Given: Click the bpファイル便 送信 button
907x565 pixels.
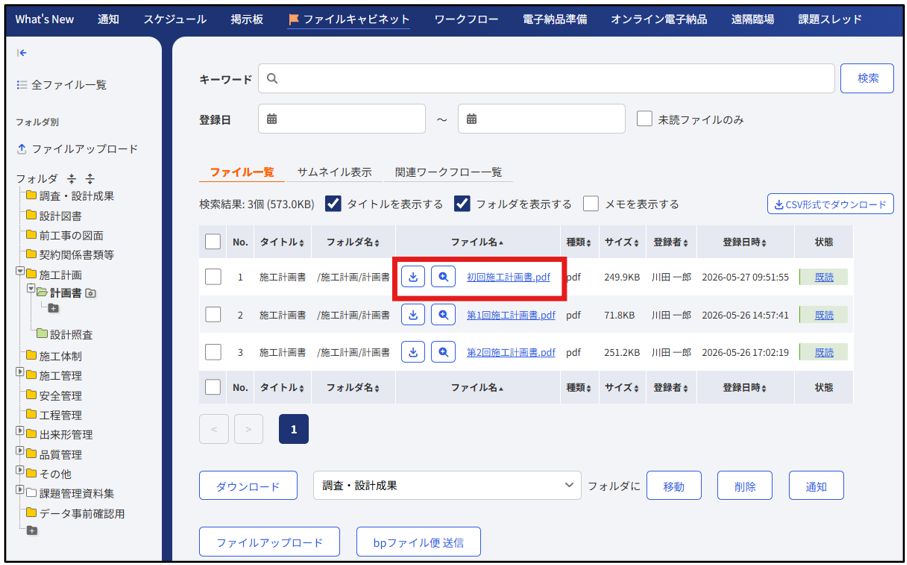Looking at the screenshot, I should tap(418, 542).
